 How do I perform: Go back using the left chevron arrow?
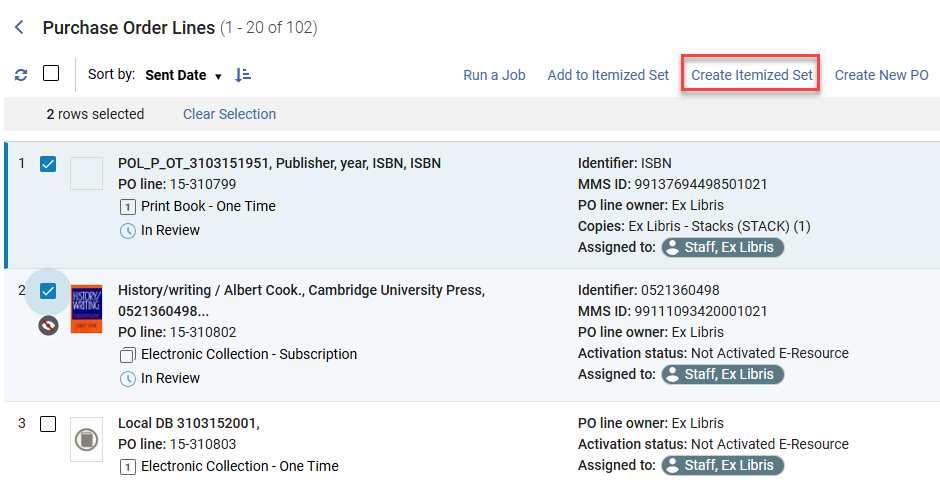pos(19,27)
